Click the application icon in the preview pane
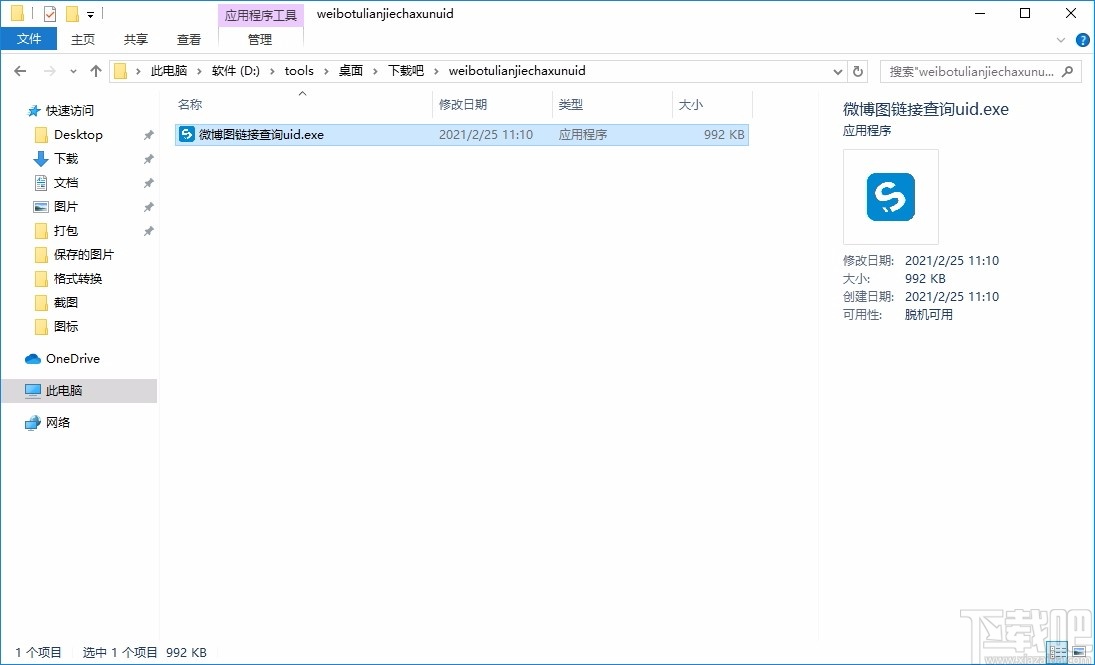 tap(889, 197)
